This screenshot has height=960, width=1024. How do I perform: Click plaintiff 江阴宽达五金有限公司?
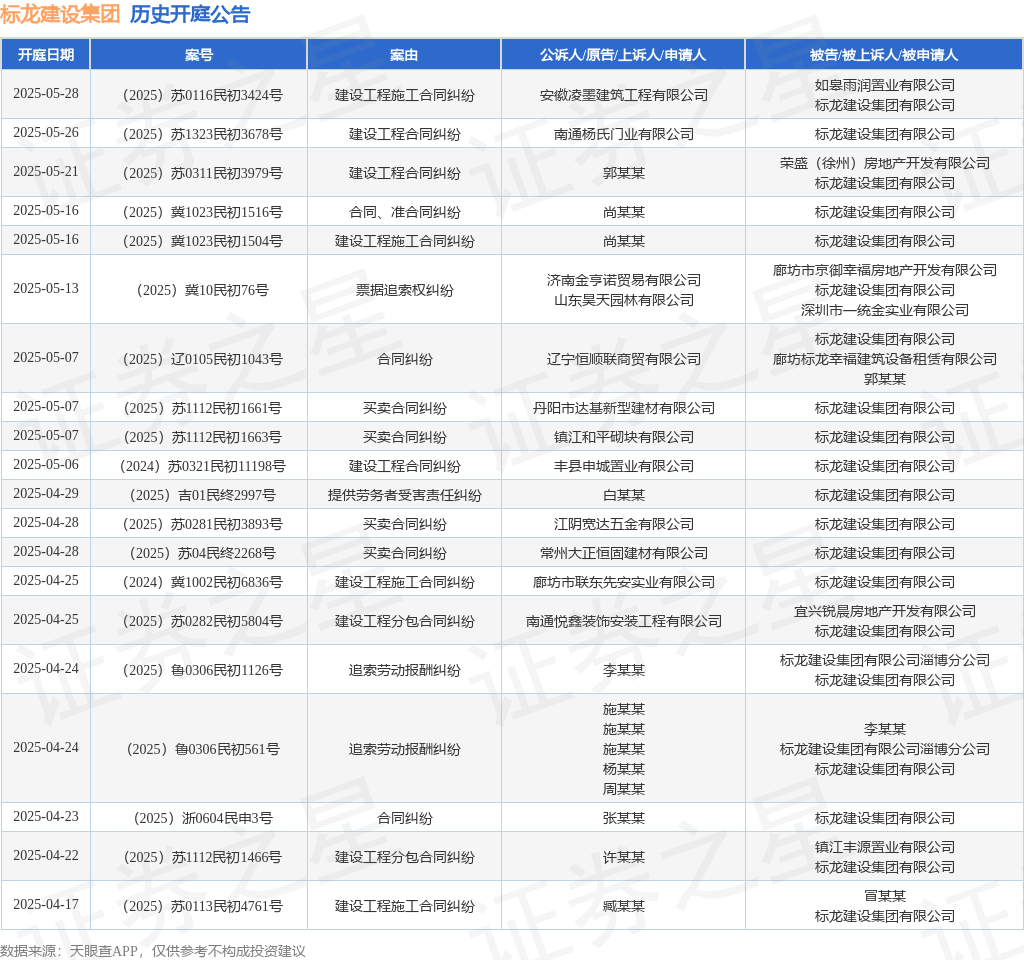[624, 524]
